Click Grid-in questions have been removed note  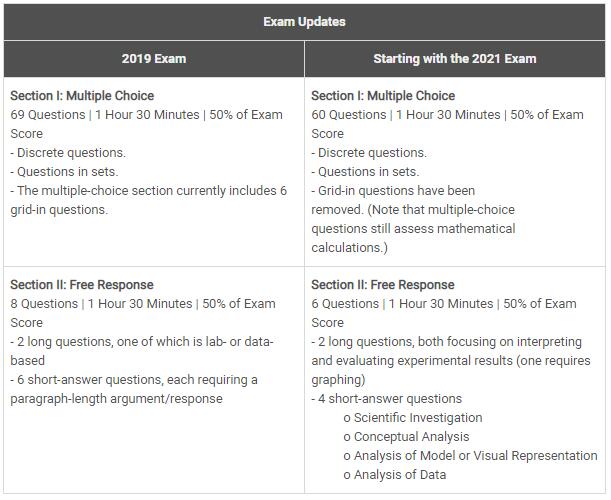413,219
